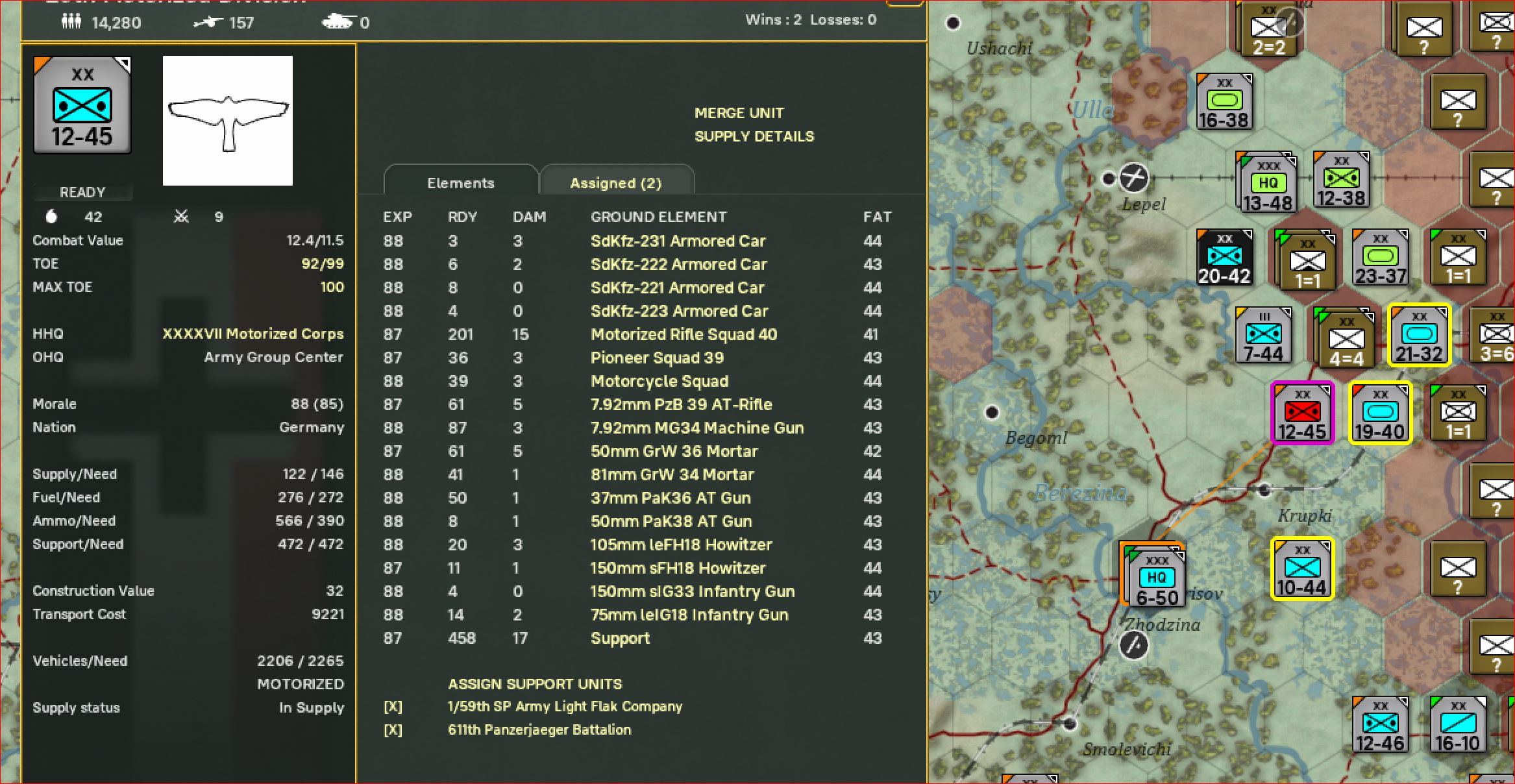Click the SdKfz-223 Armored Car element
This screenshot has width=1515, height=784.
click(680, 311)
